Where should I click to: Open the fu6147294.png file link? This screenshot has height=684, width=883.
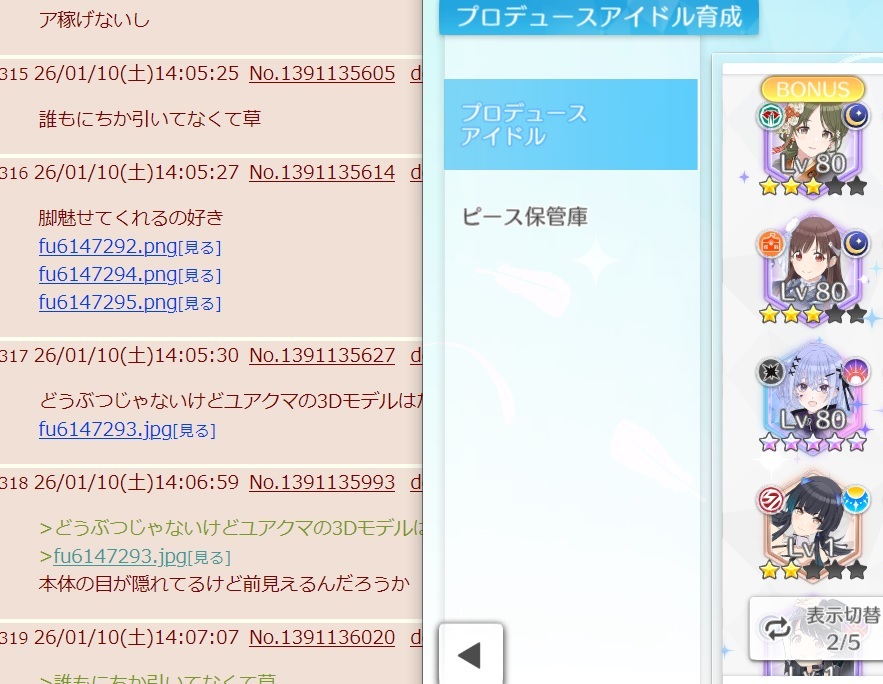(108, 274)
